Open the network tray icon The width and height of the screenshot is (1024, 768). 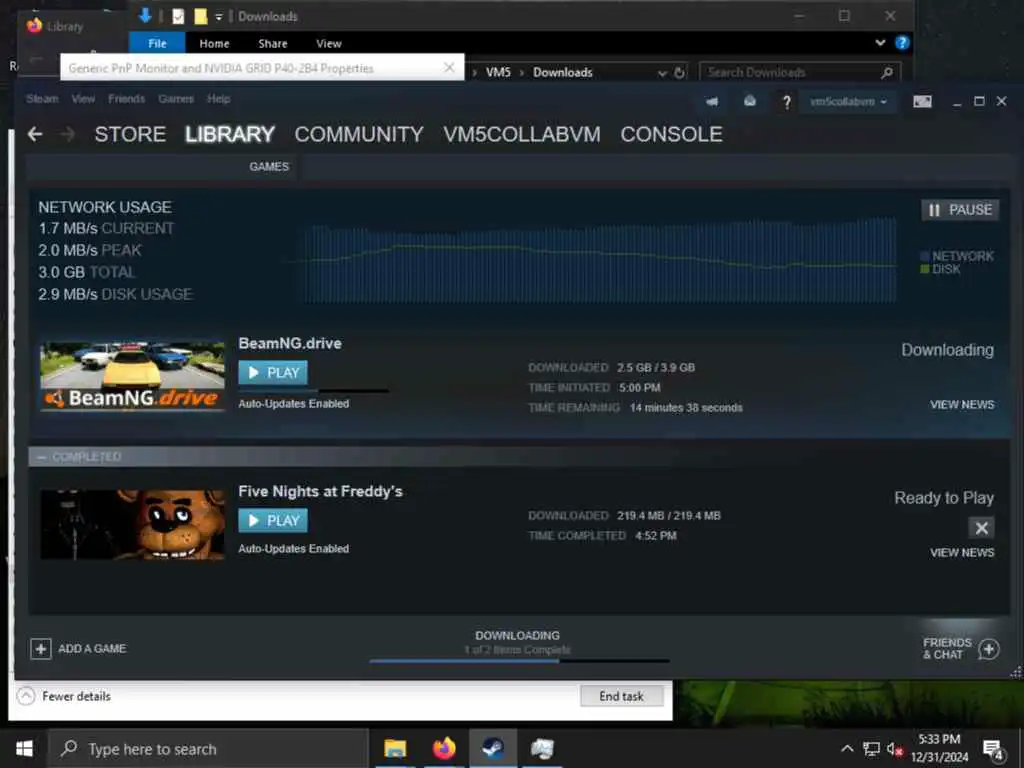[x=871, y=748]
